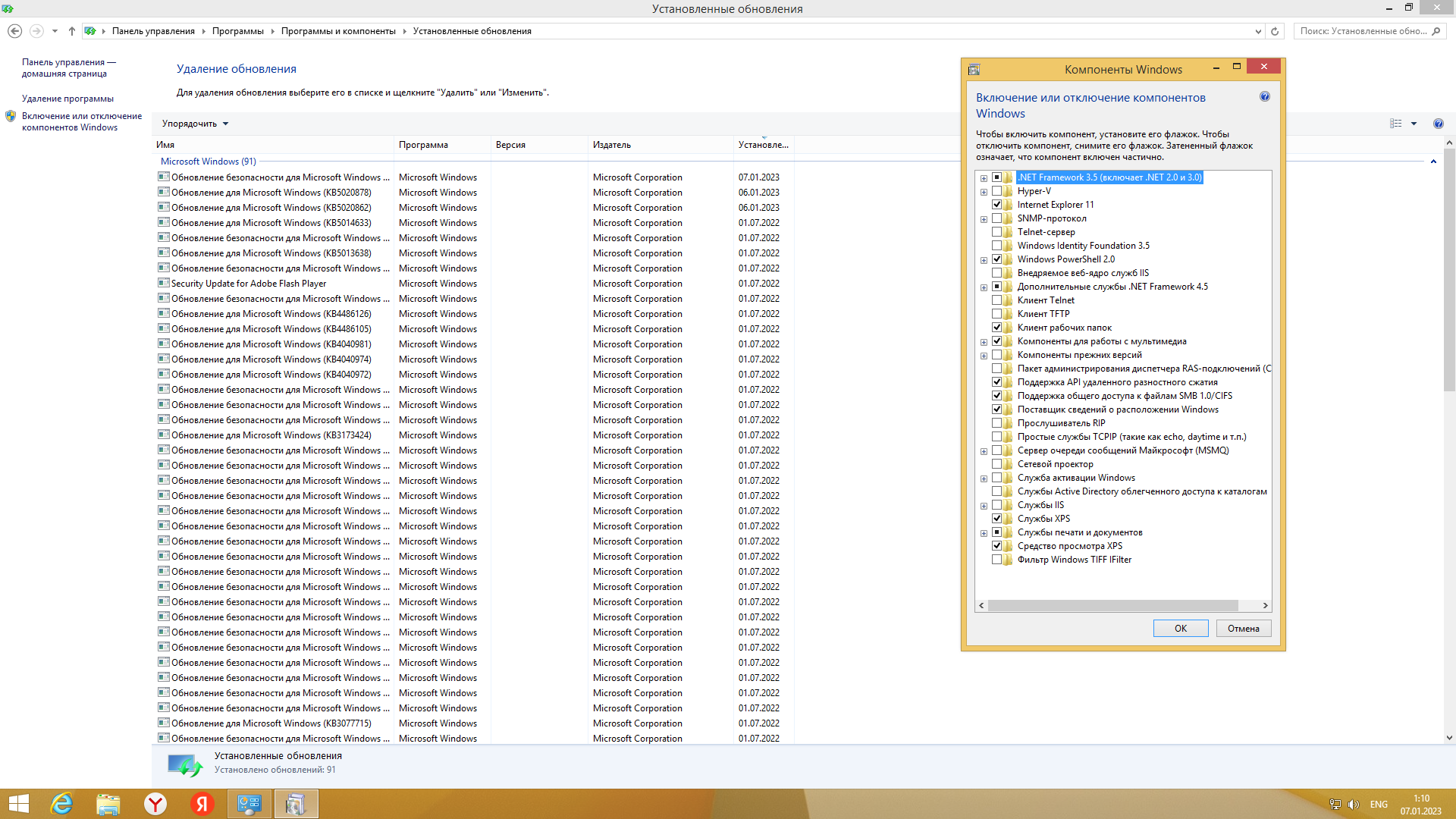Click the Start button in the taskbar

tap(18, 804)
